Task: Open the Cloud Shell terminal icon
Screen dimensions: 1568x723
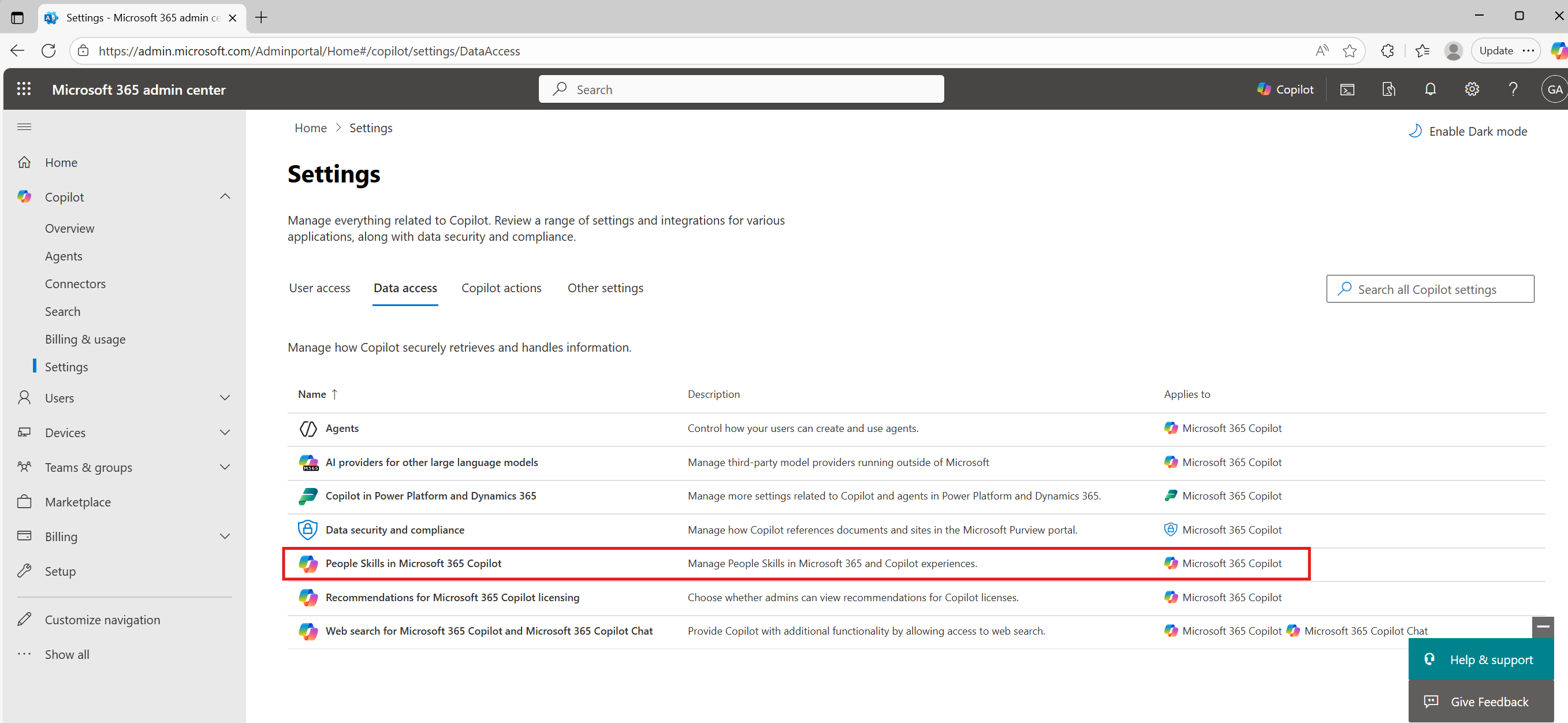Action: pyautogui.click(x=1347, y=90)
